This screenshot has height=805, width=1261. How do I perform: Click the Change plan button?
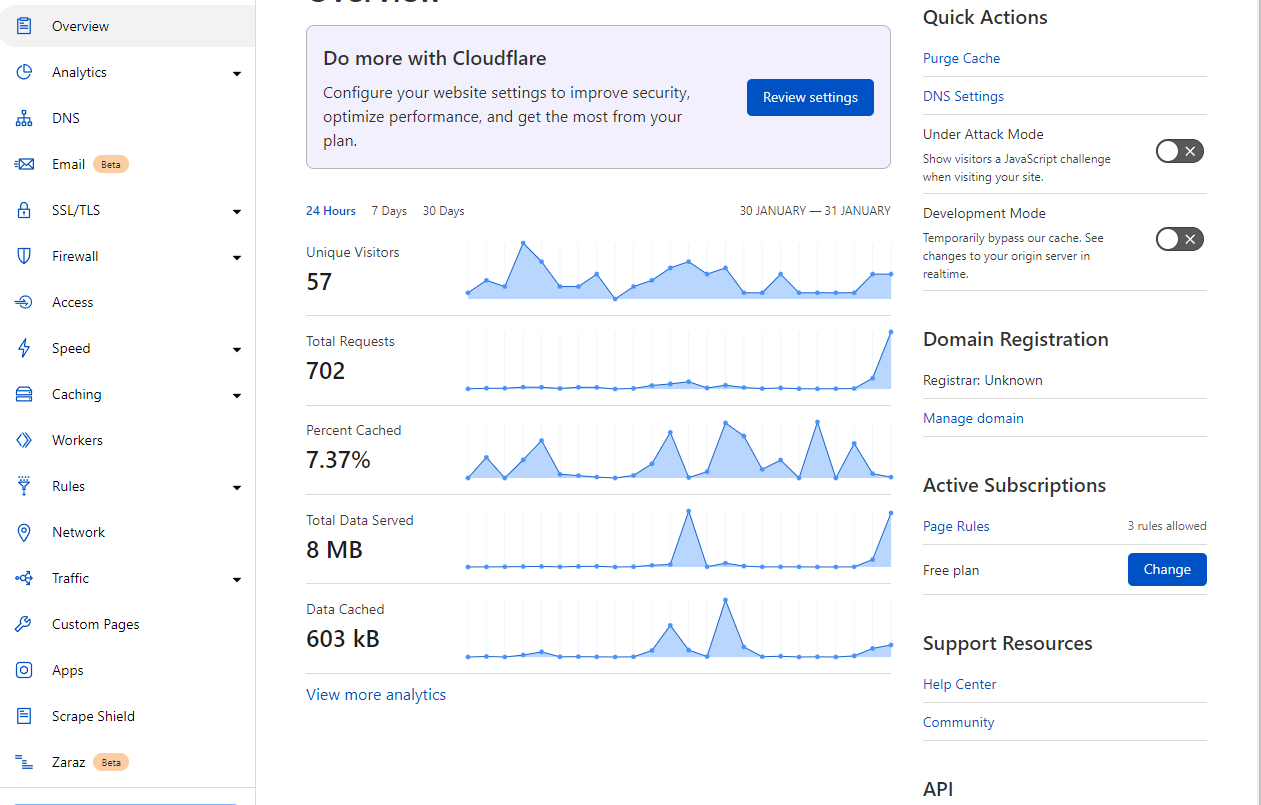(1167, 570)
